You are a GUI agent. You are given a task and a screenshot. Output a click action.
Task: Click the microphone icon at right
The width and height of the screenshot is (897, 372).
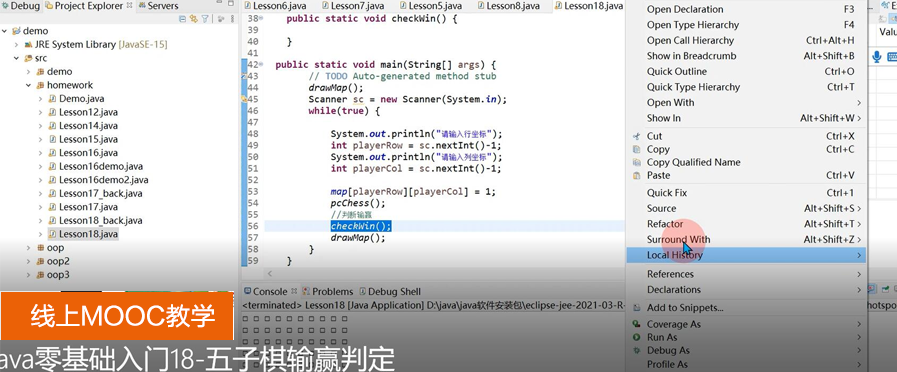coord(876,57)
